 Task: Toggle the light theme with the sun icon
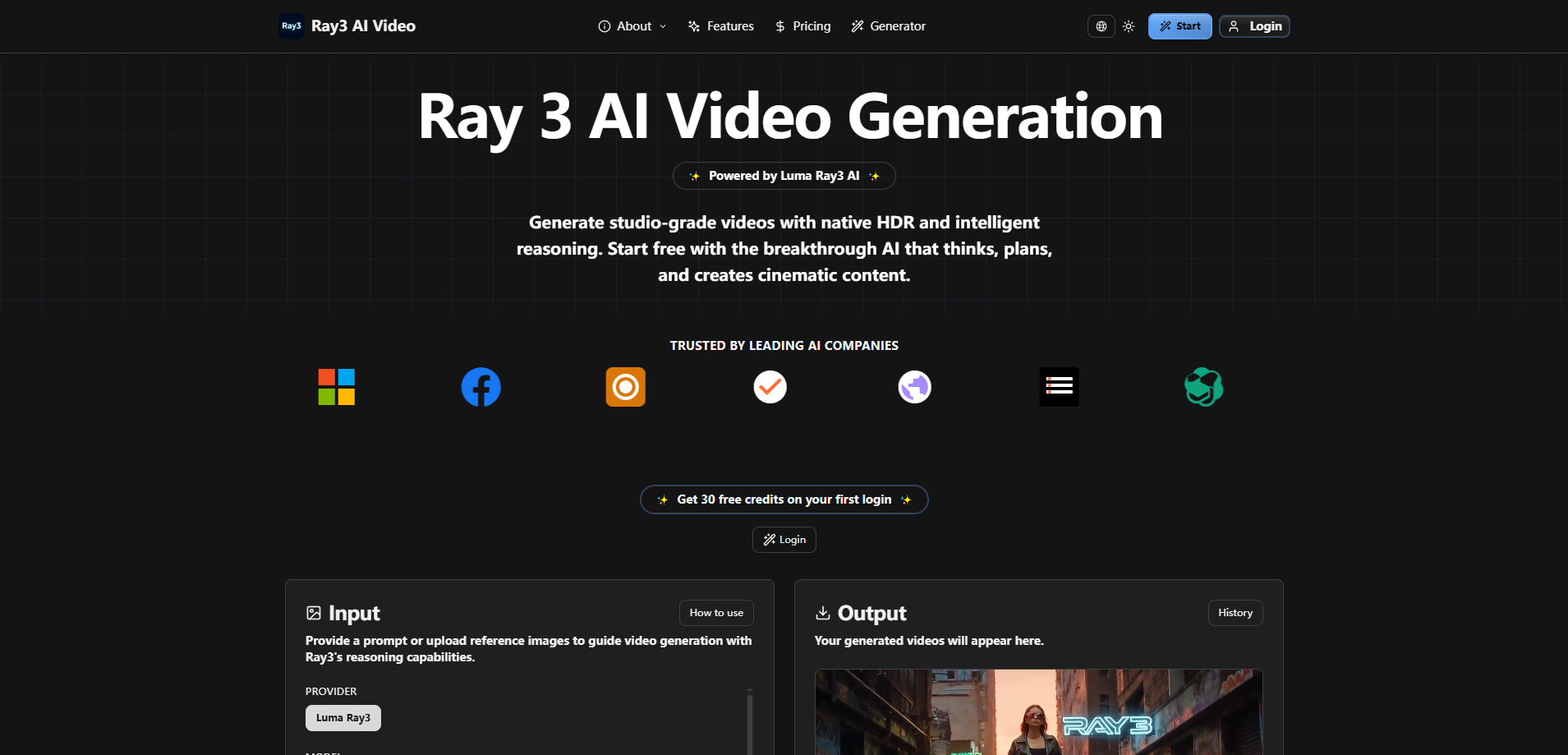click(1129, 25)
